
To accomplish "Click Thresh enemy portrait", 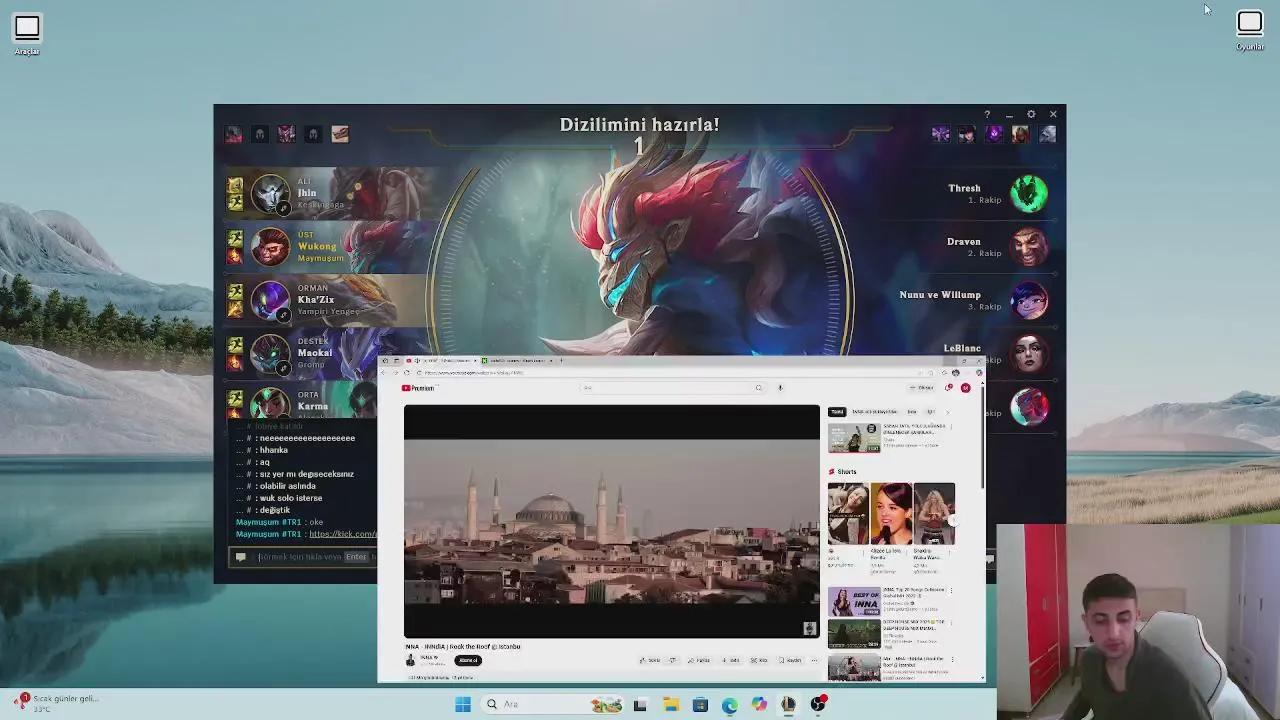I will click(1029, 194).
